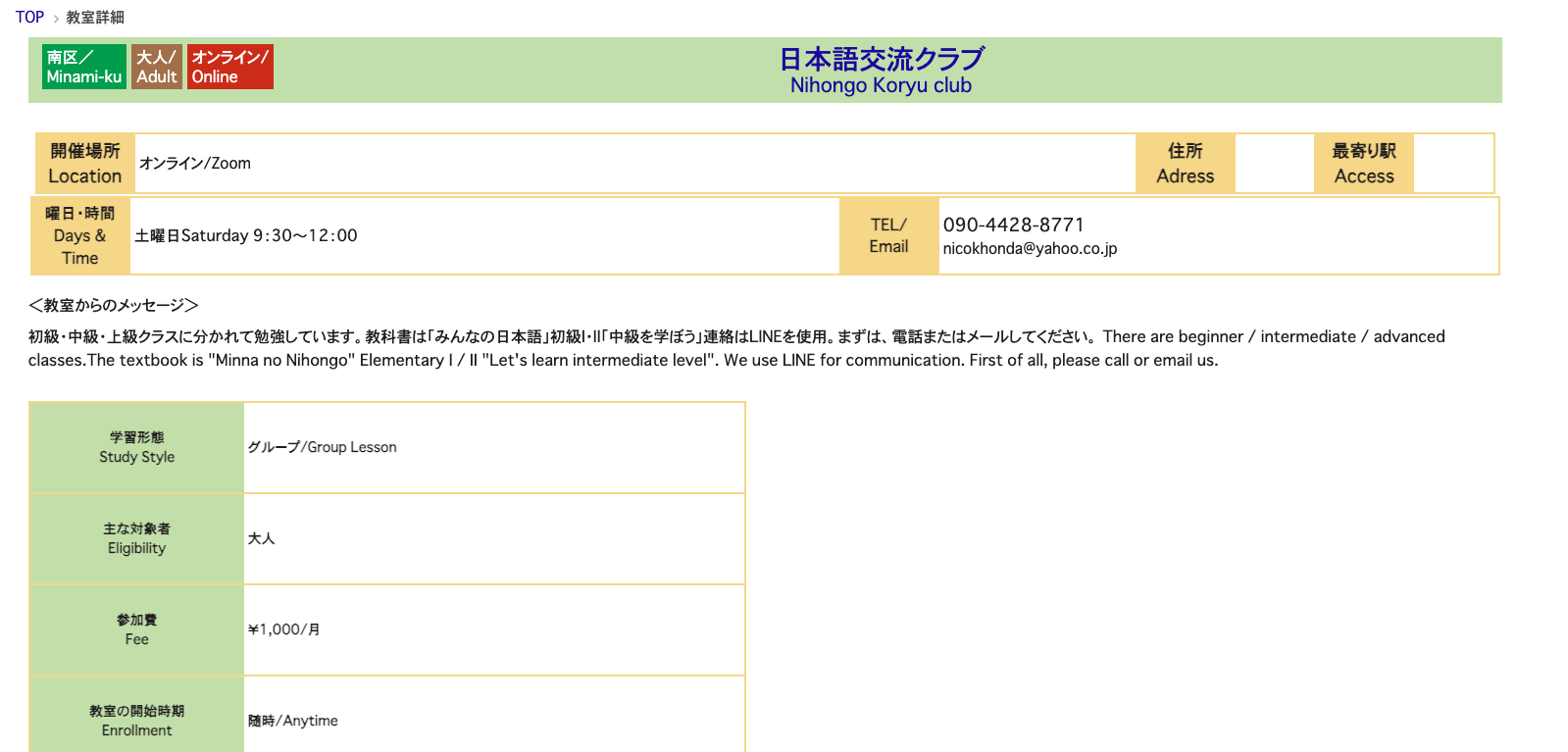The height and width of the screenshot is (752, 1568).
Task: Click the Fee label cell
Action: click(137, 630)
